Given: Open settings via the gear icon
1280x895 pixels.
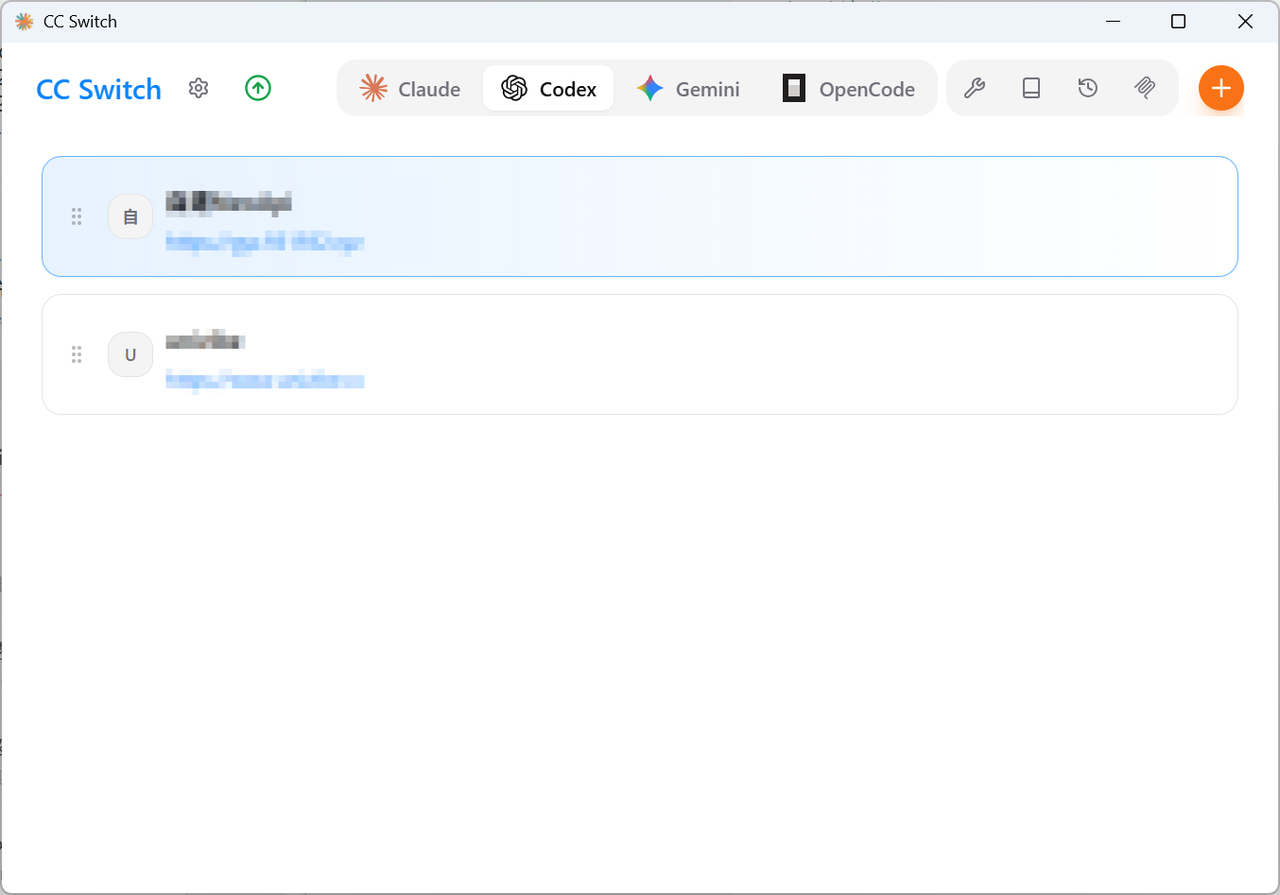Looking at the screenshot, I should (199, 88).
